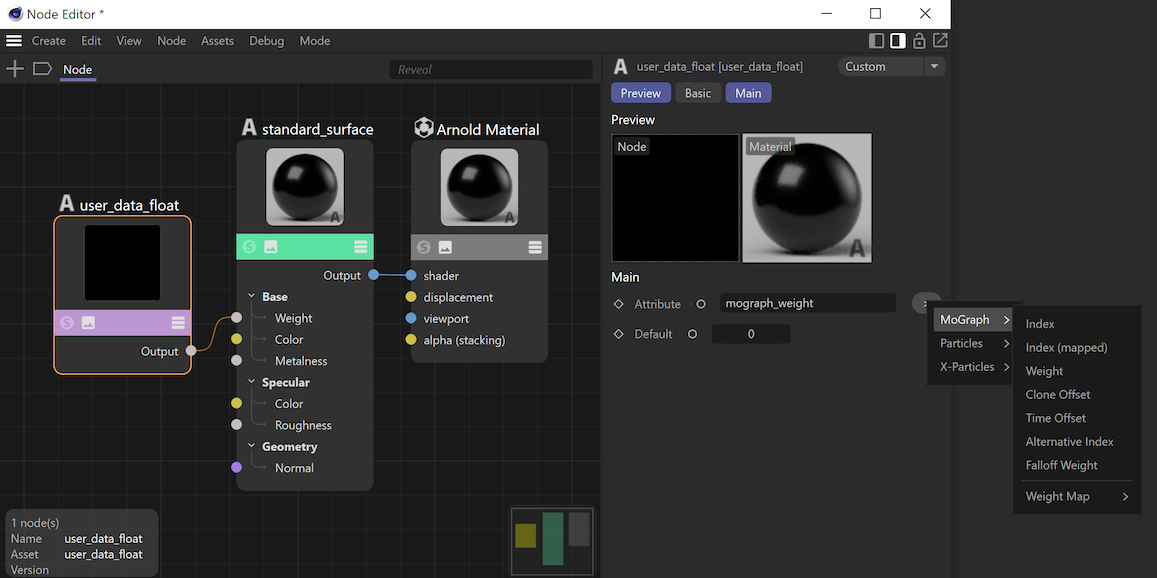Click the Default port circle
Viewport: 1157px width, 578px height.
pyautogui.click(x=692, y=334)
